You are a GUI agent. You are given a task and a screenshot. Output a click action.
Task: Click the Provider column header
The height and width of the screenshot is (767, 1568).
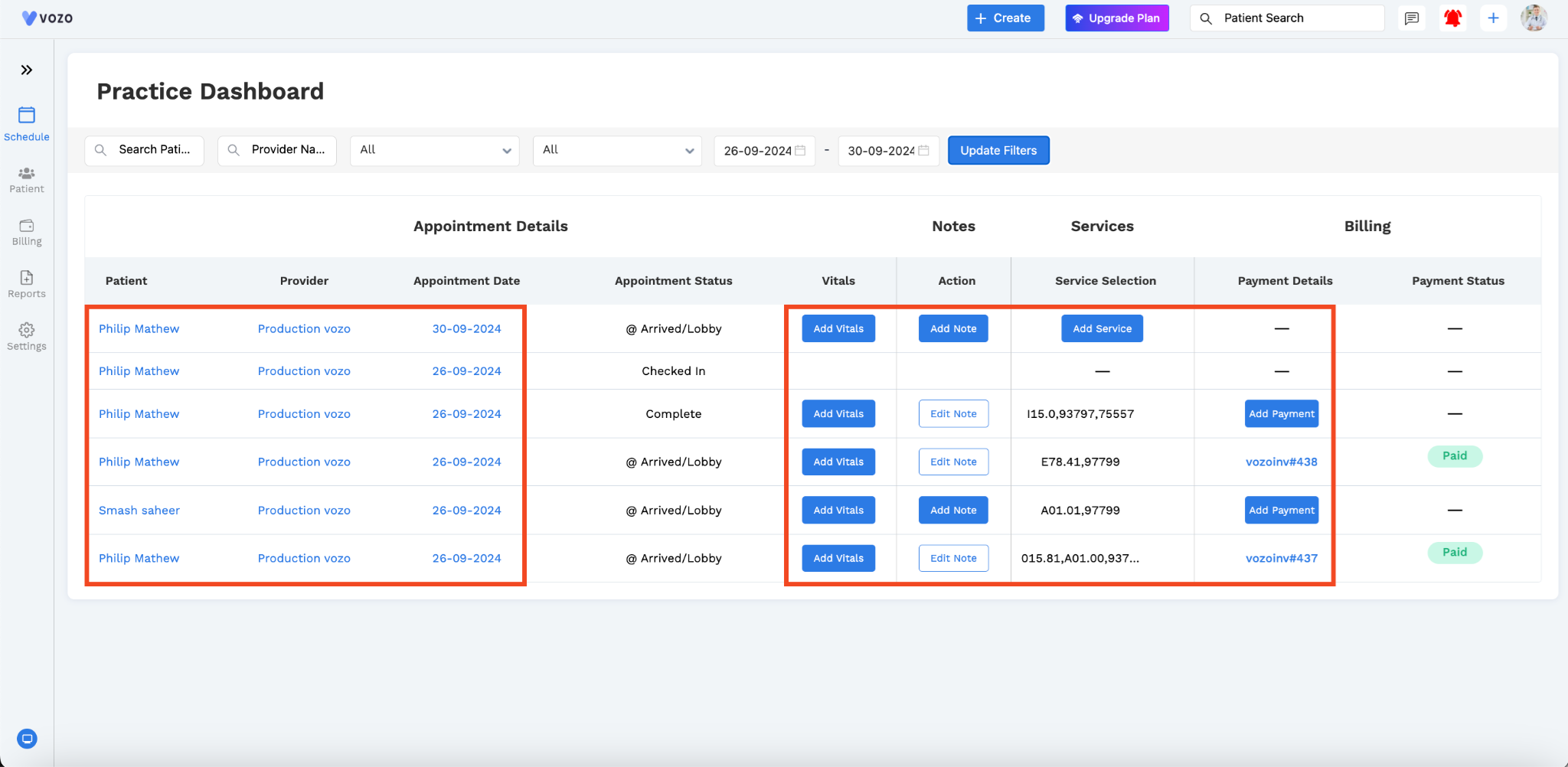304,281
